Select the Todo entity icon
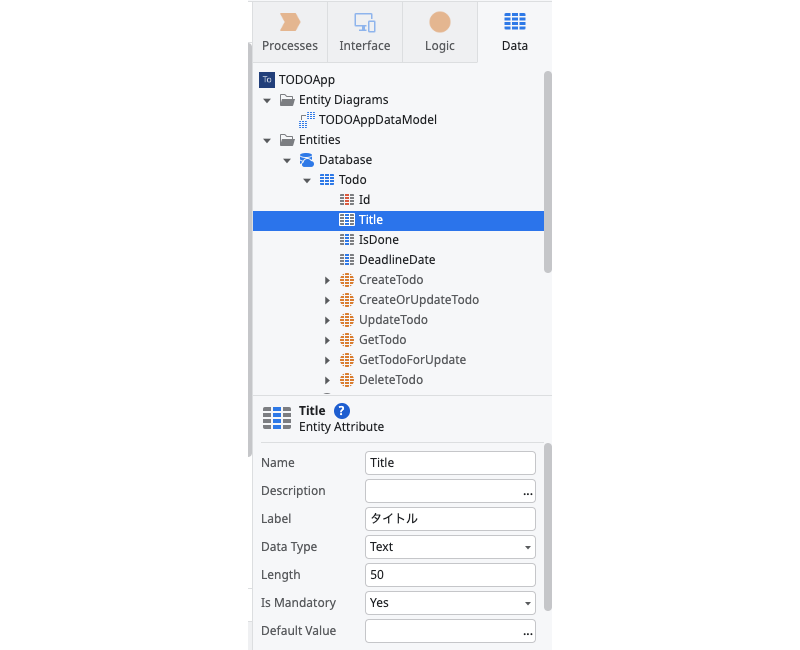Image resolution: width=800 pixels, height=650 pixels. pyautogui.click(x=327, y=180)
